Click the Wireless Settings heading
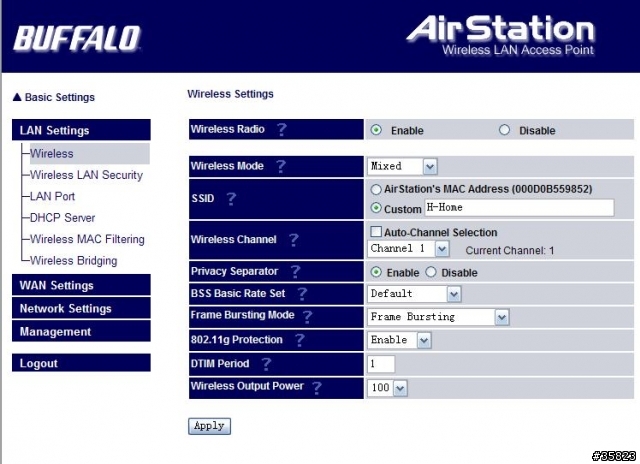Image resolution: width=640 pixels, height=464 pixels. pyautogui.click(x=230, y=94)
